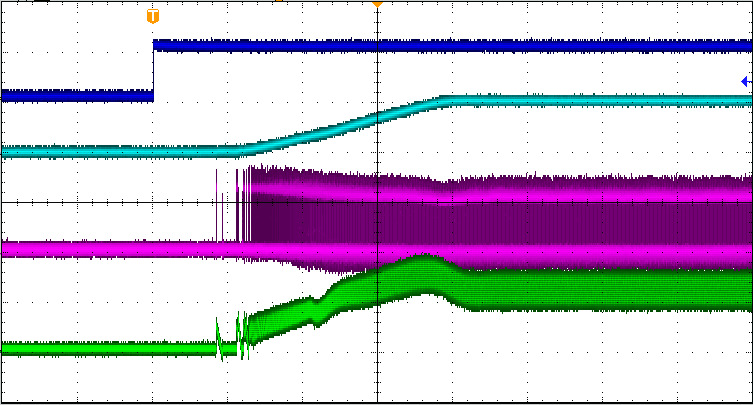Select the orange triangle at top center
The height and width of the screenshot is (405, 753).
(x=377, y=4)
